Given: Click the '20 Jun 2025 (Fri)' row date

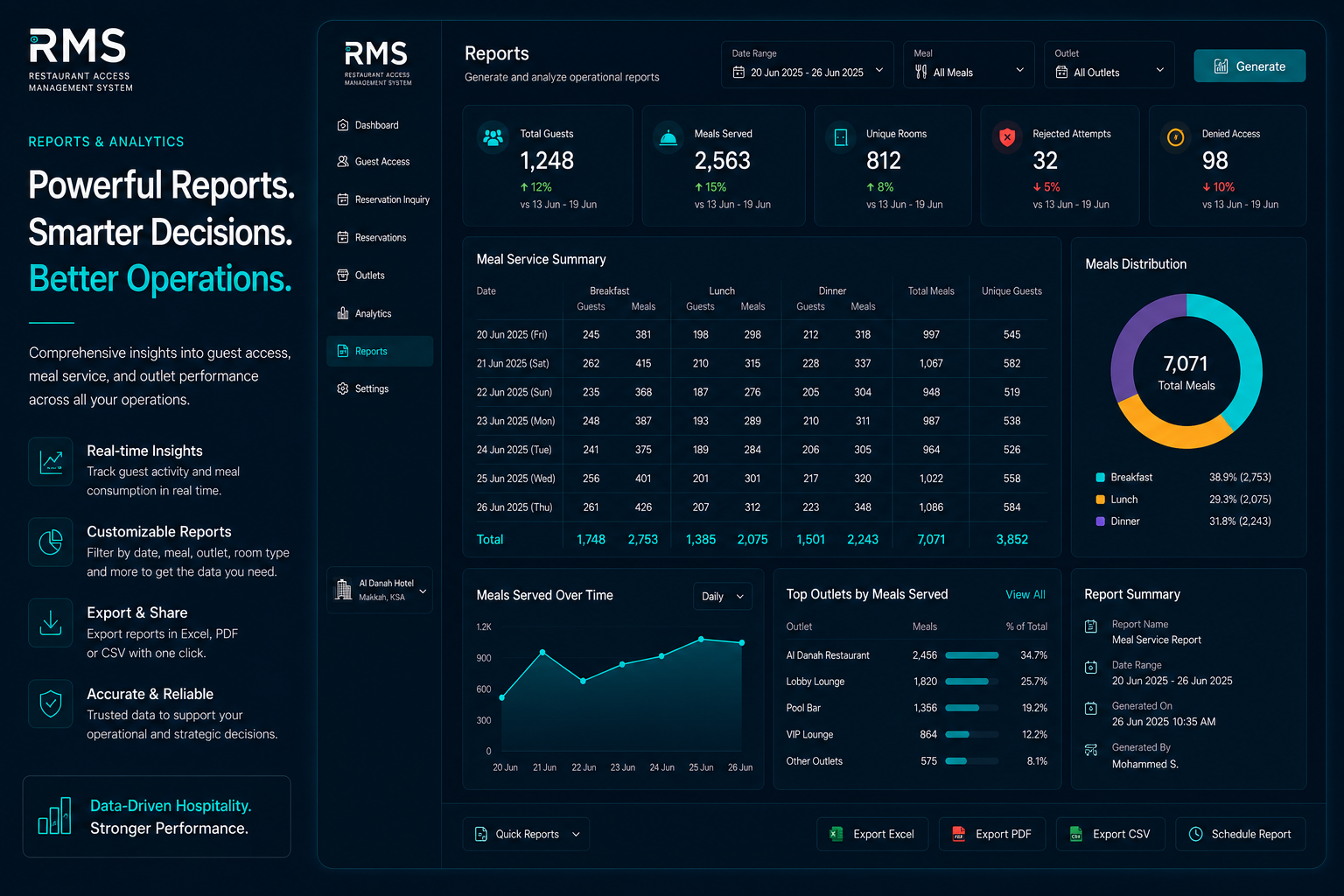Looking at the screenshot, I should 512,334.
